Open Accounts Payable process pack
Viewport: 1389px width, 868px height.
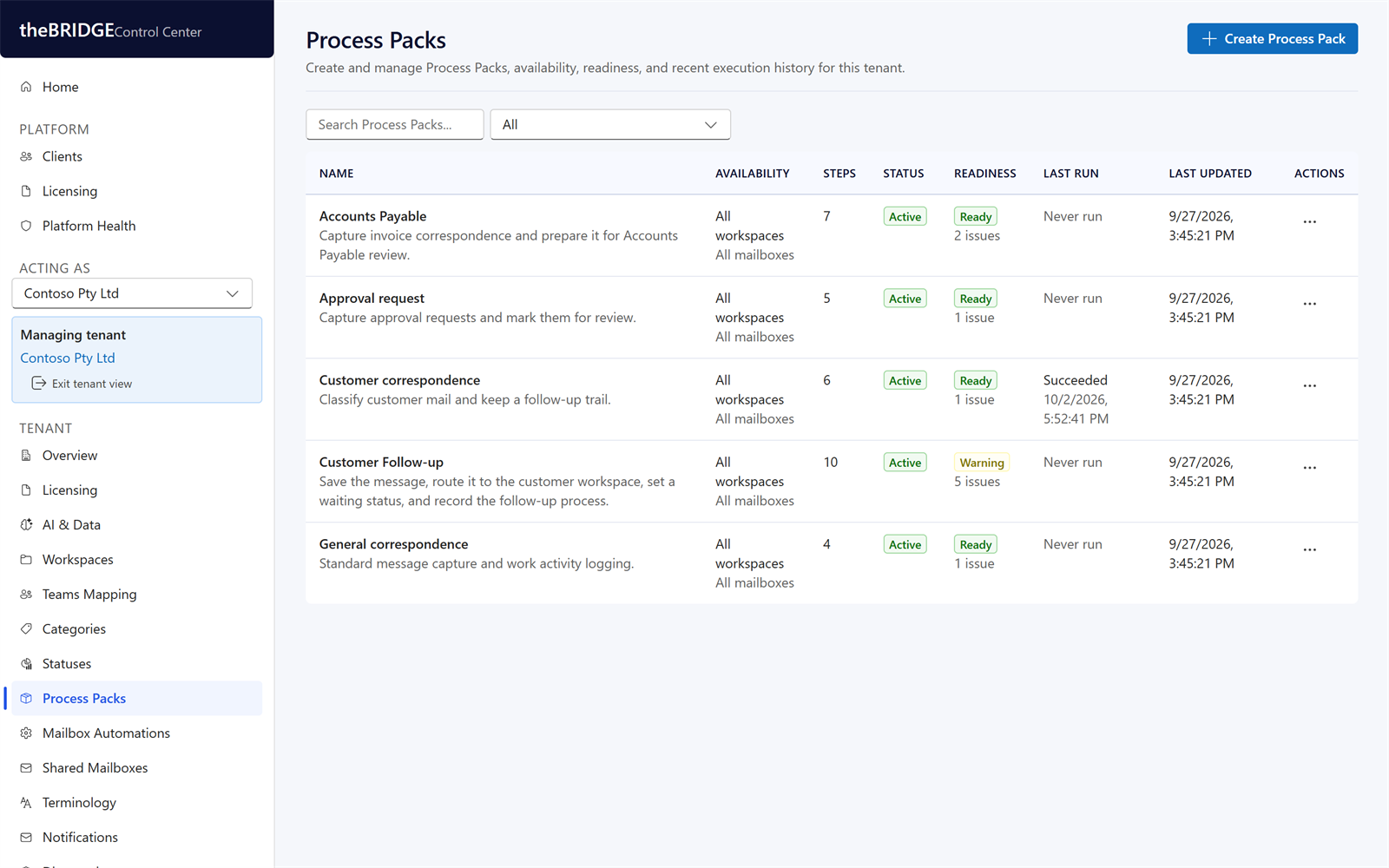(372, 216)
